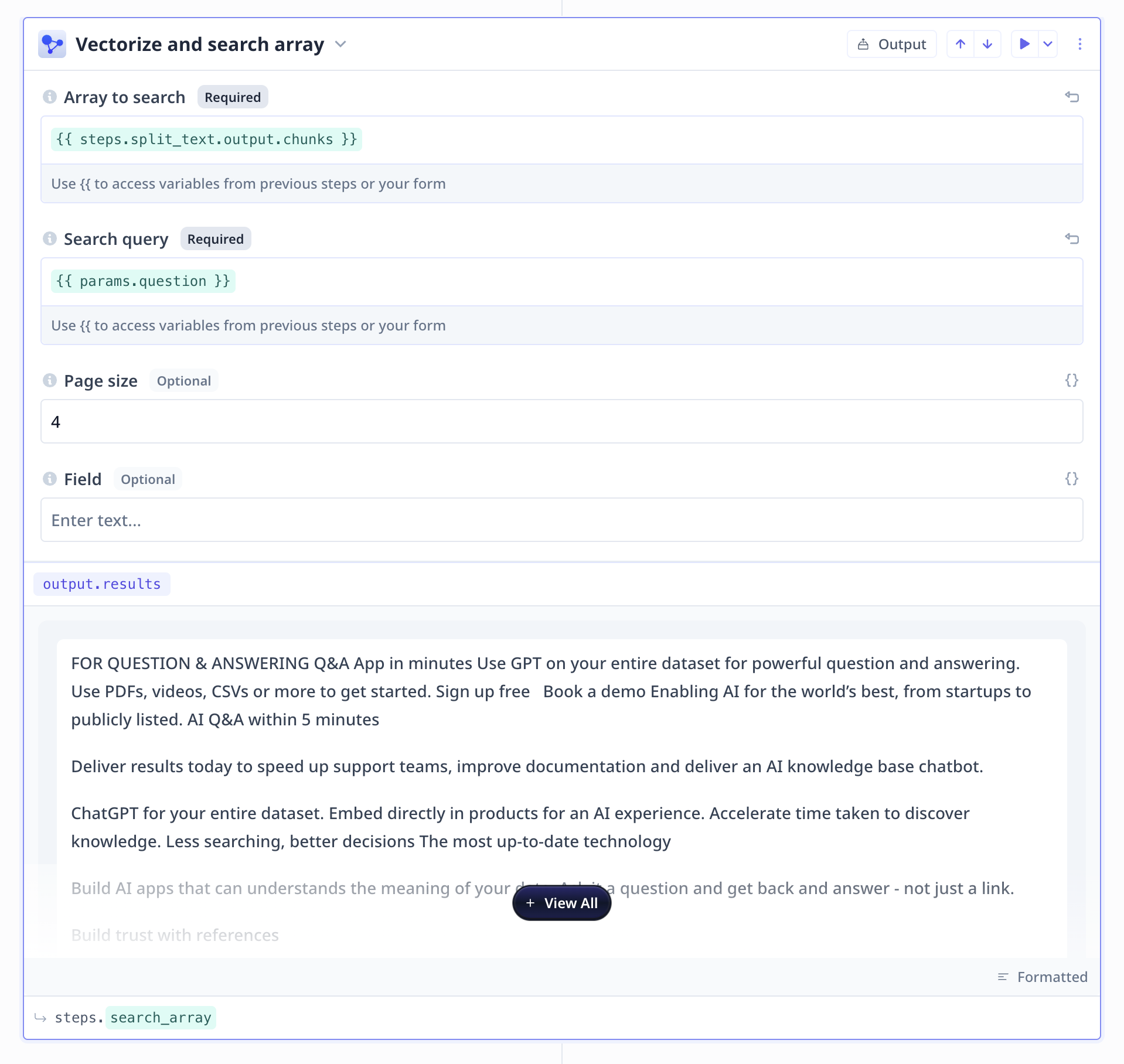The width and height of the screenshot is (1124, 1064).
Task: Show info tooltip for Field
Action: pyautogui.click(x=50, y=479)
